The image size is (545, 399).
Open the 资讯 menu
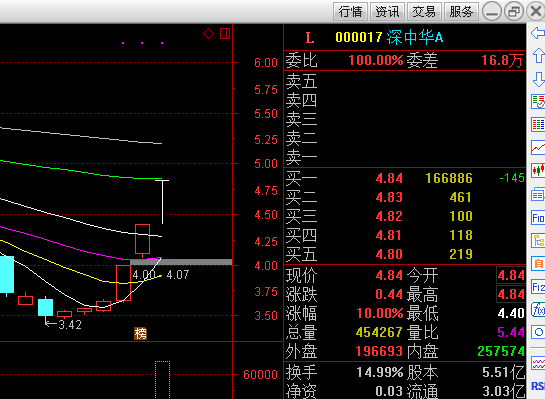tap(387, 11)
